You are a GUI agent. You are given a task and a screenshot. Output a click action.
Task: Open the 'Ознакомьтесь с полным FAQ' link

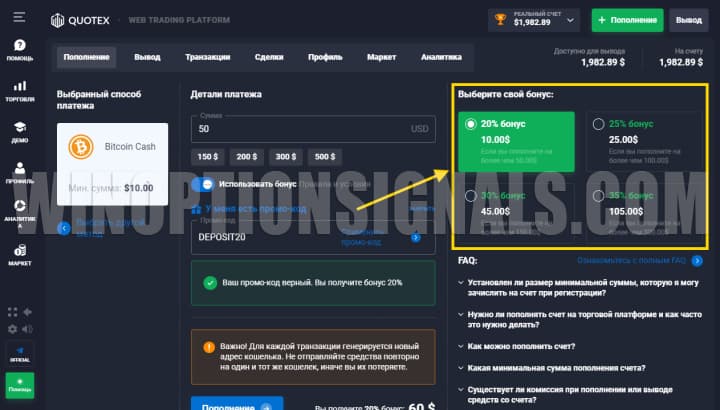coord(638,260)
